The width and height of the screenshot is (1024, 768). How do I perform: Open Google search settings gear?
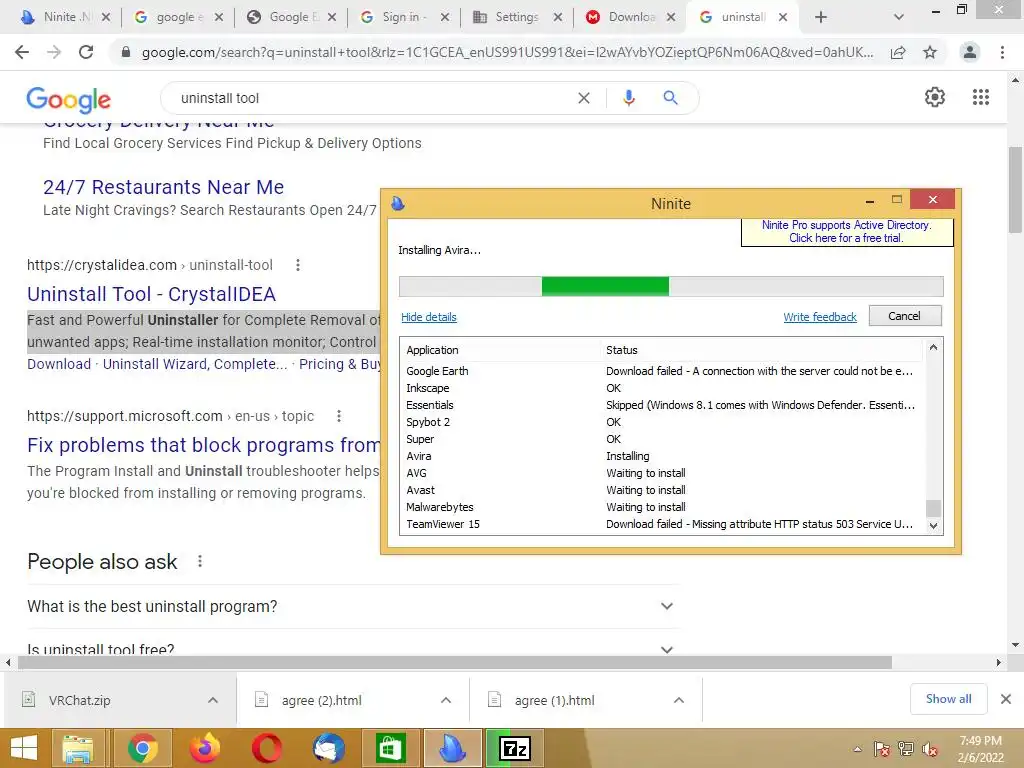(x=935, y=97)
